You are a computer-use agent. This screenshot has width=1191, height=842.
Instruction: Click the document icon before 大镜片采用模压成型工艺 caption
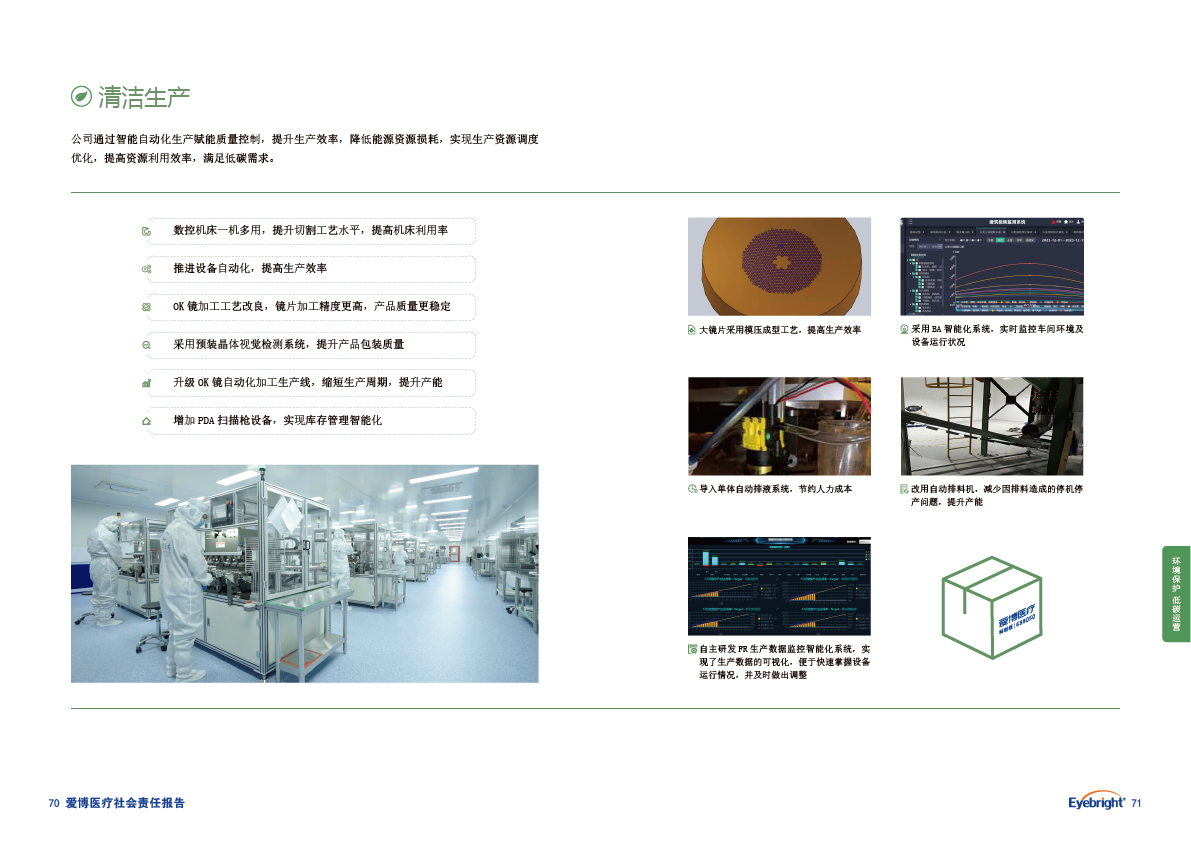(692, 330)
